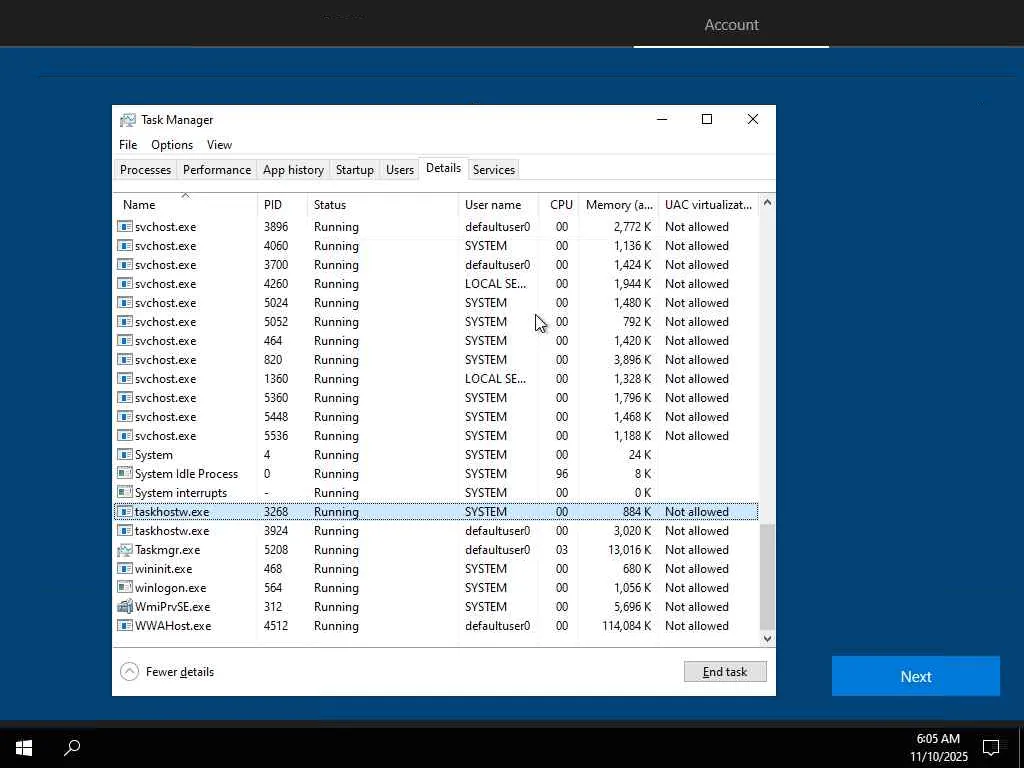
Task: Click icon of taskhostw.exe PID 3924
Action: (x=125, y=531)
